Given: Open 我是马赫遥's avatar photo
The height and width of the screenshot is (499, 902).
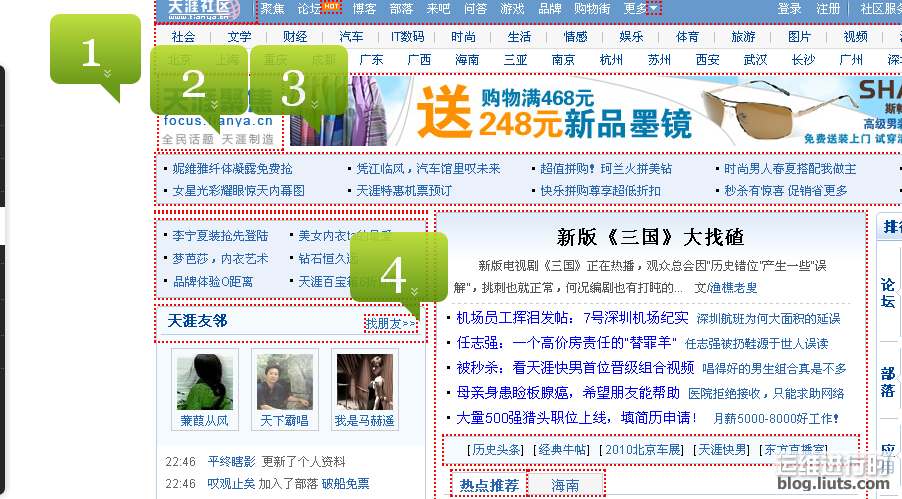Looking at the screenshot, I should [364, 381].
